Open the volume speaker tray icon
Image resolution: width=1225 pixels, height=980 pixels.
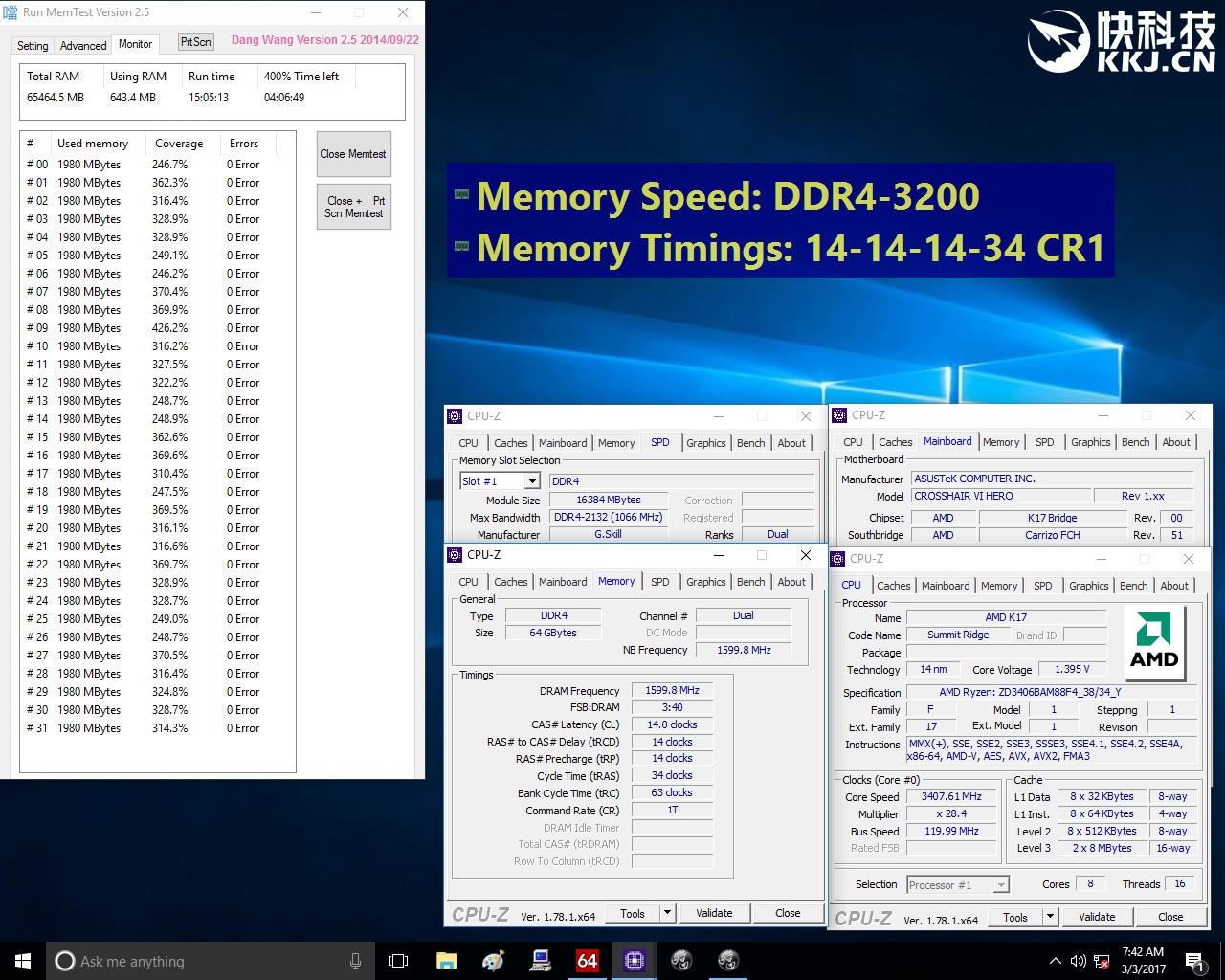click(1078, 961)
